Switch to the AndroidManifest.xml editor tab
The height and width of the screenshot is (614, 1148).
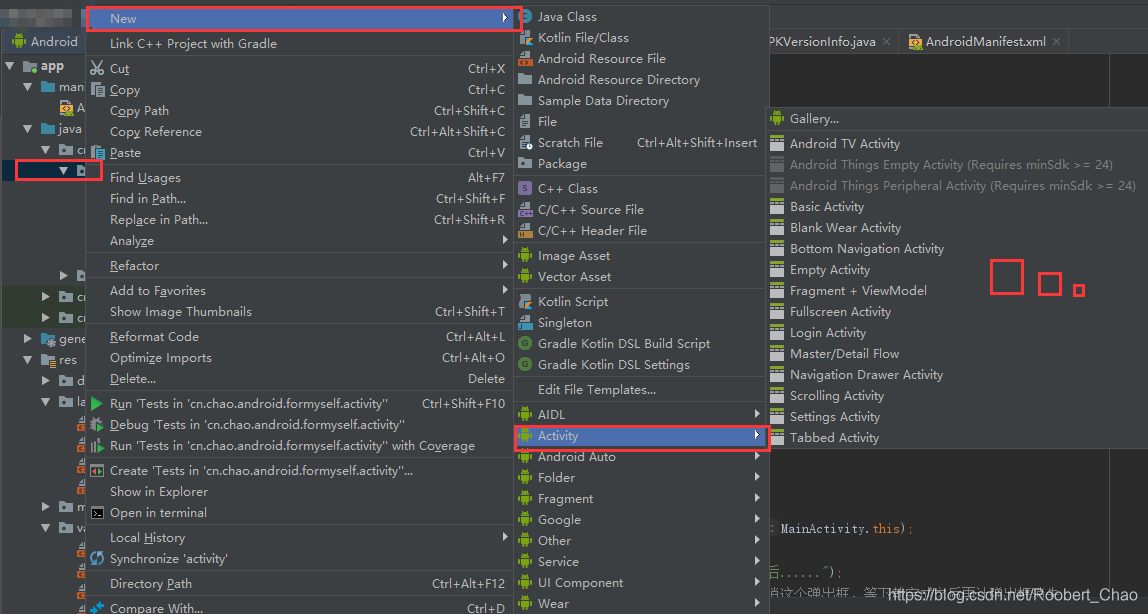point(985,42)
